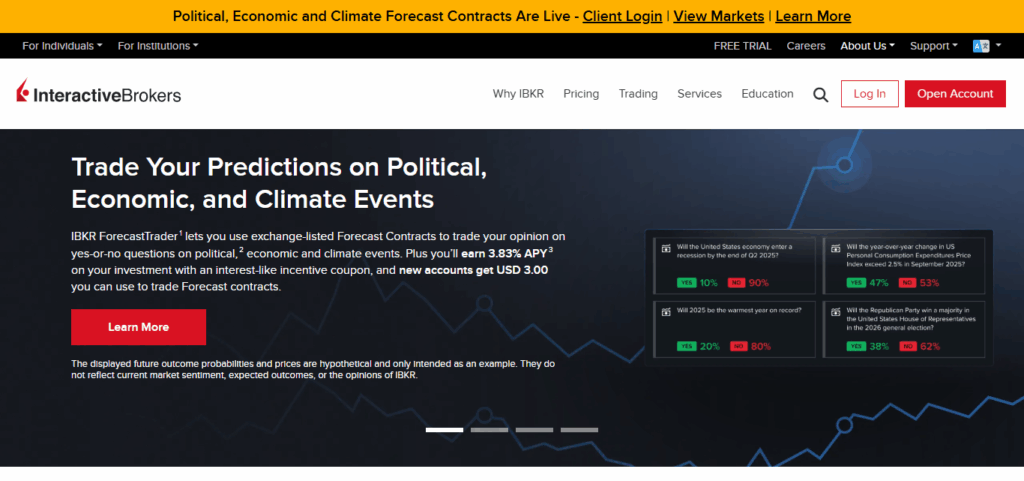Open the Why IBKR menu
The width and height of the screenshot is (1024, 481).
[518, 93]
